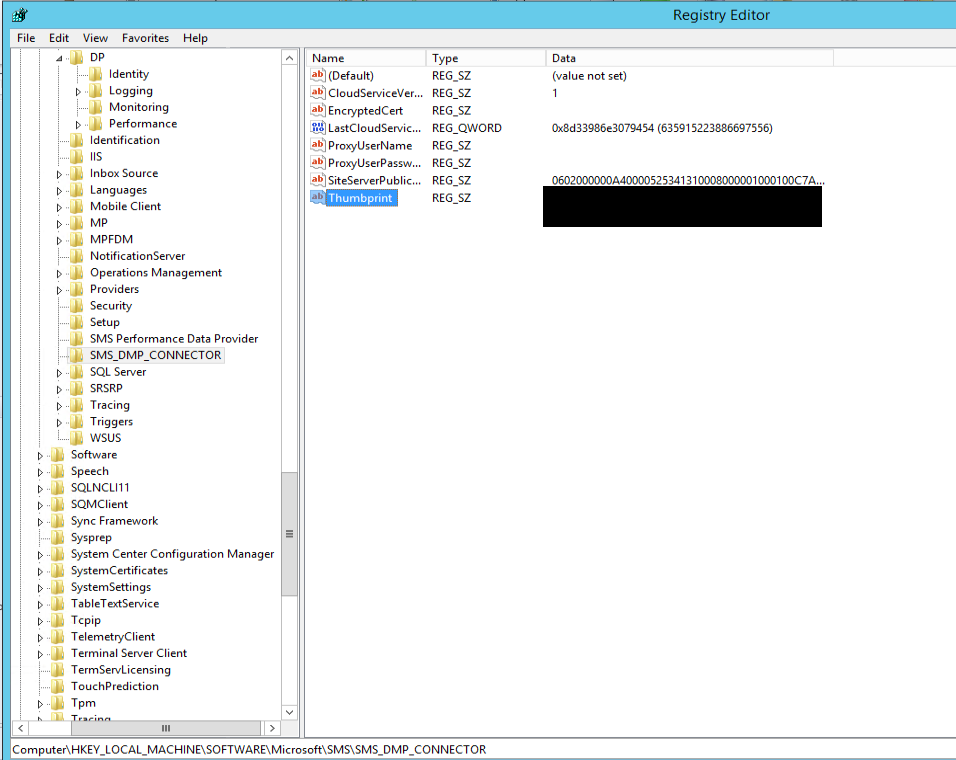
Task: Click the SiteServerPublic value icon
Action: pyautogui.click(x=318, y=180)
